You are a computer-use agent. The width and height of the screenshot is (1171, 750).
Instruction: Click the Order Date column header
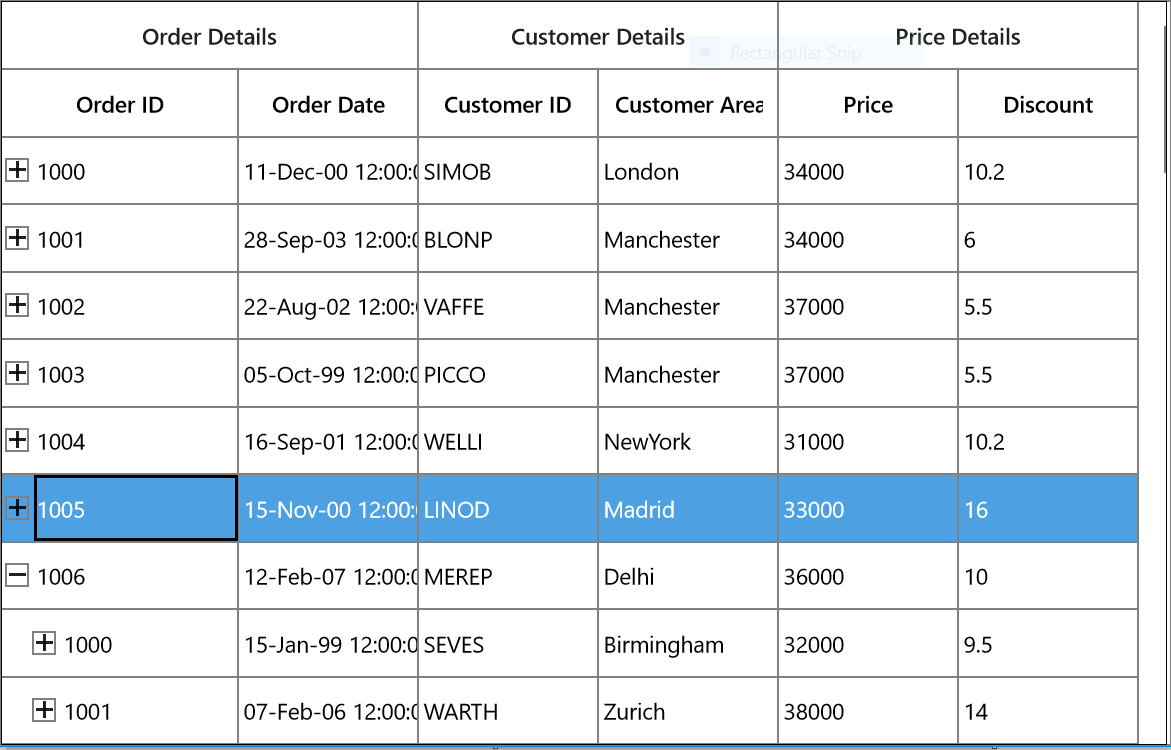[328, 104]
